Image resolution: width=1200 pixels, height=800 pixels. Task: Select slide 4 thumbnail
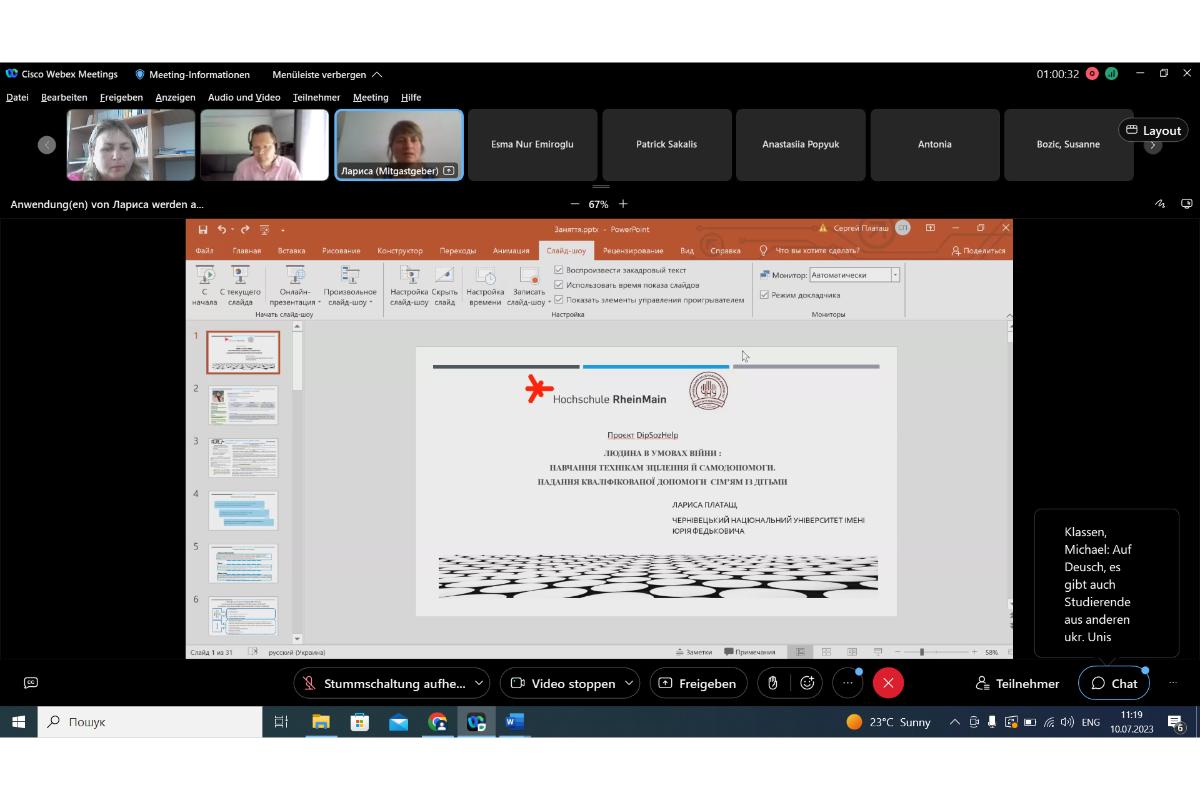click(243, 511)
